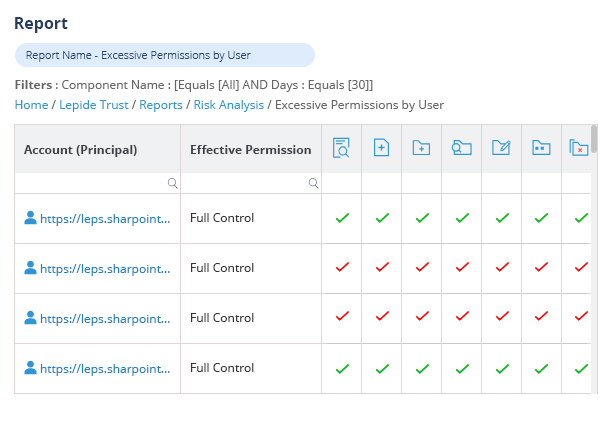Click the add folder column header icon
The width and height of the screenshot is (612, 430).
click(x=421, y=149)
